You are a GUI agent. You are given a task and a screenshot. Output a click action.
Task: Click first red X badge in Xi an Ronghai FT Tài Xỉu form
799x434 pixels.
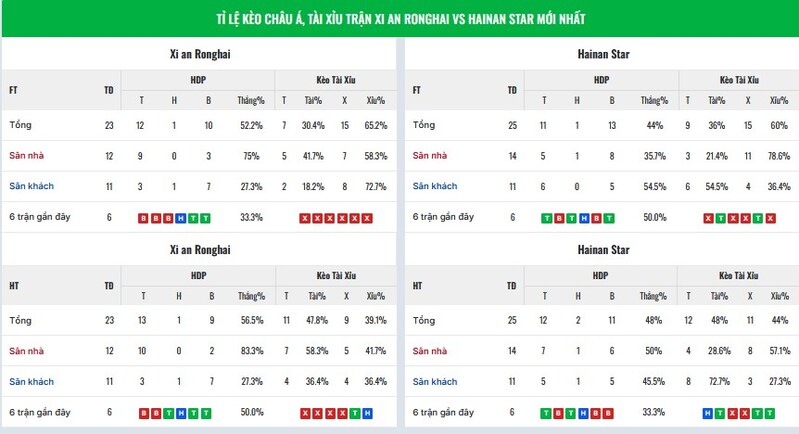[x=304, y=218]
